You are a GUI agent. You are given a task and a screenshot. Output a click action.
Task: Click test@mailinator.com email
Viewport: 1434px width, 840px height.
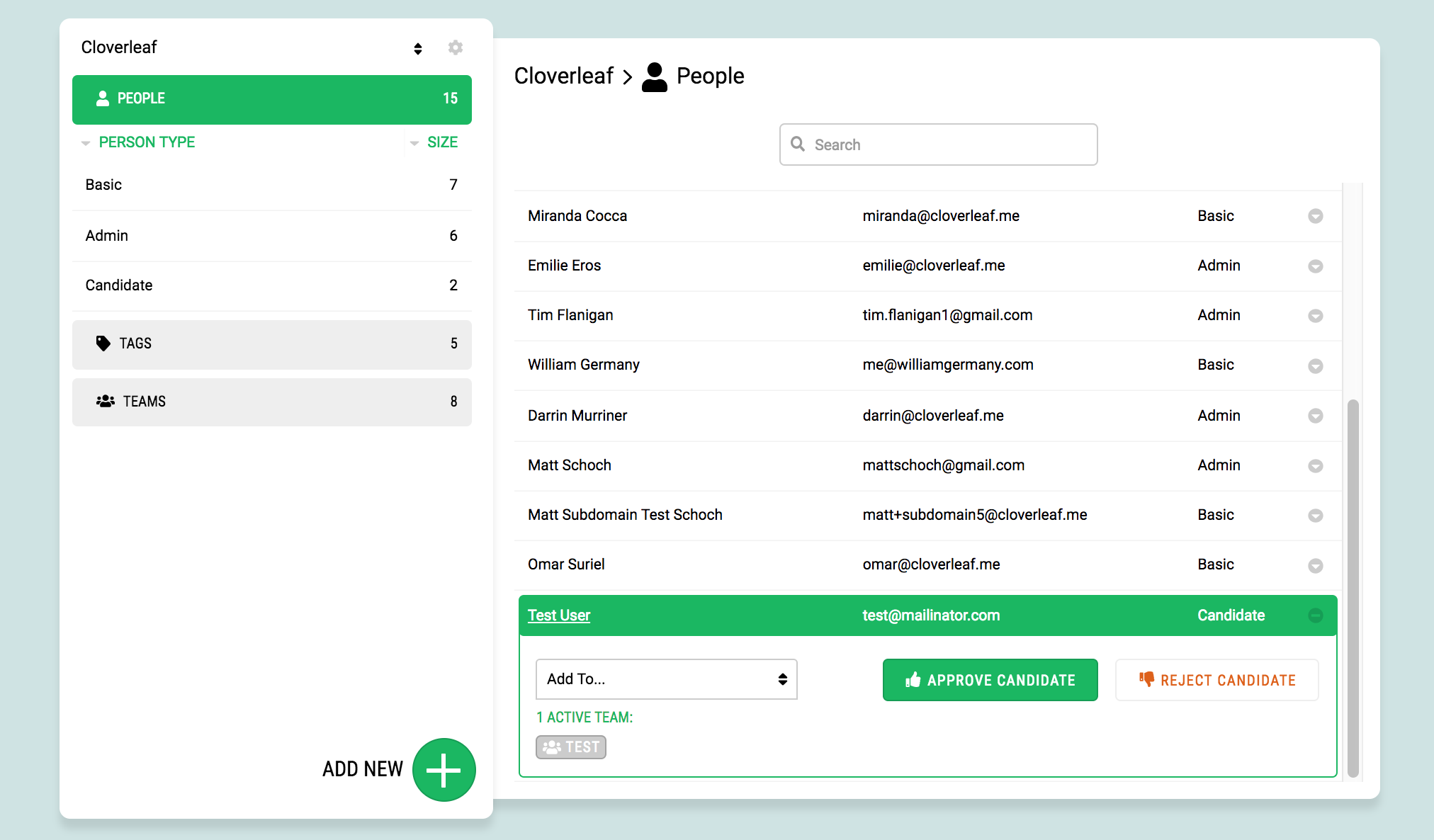pos(931,615)
